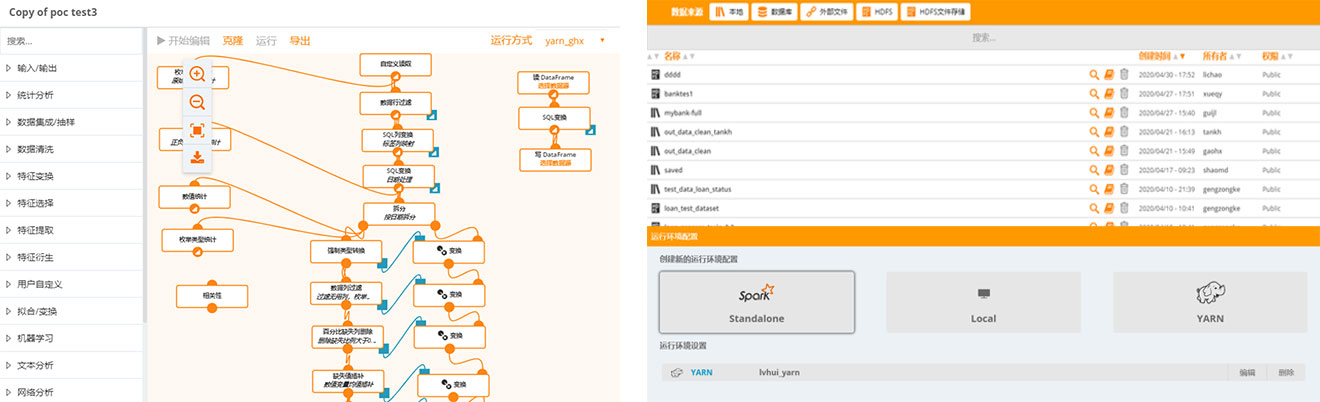Image resolution: width=1320 pixels, height=402 pixels.
Task: Delete the banktes1 dataset via trash icon
Action: point(1123,94)
